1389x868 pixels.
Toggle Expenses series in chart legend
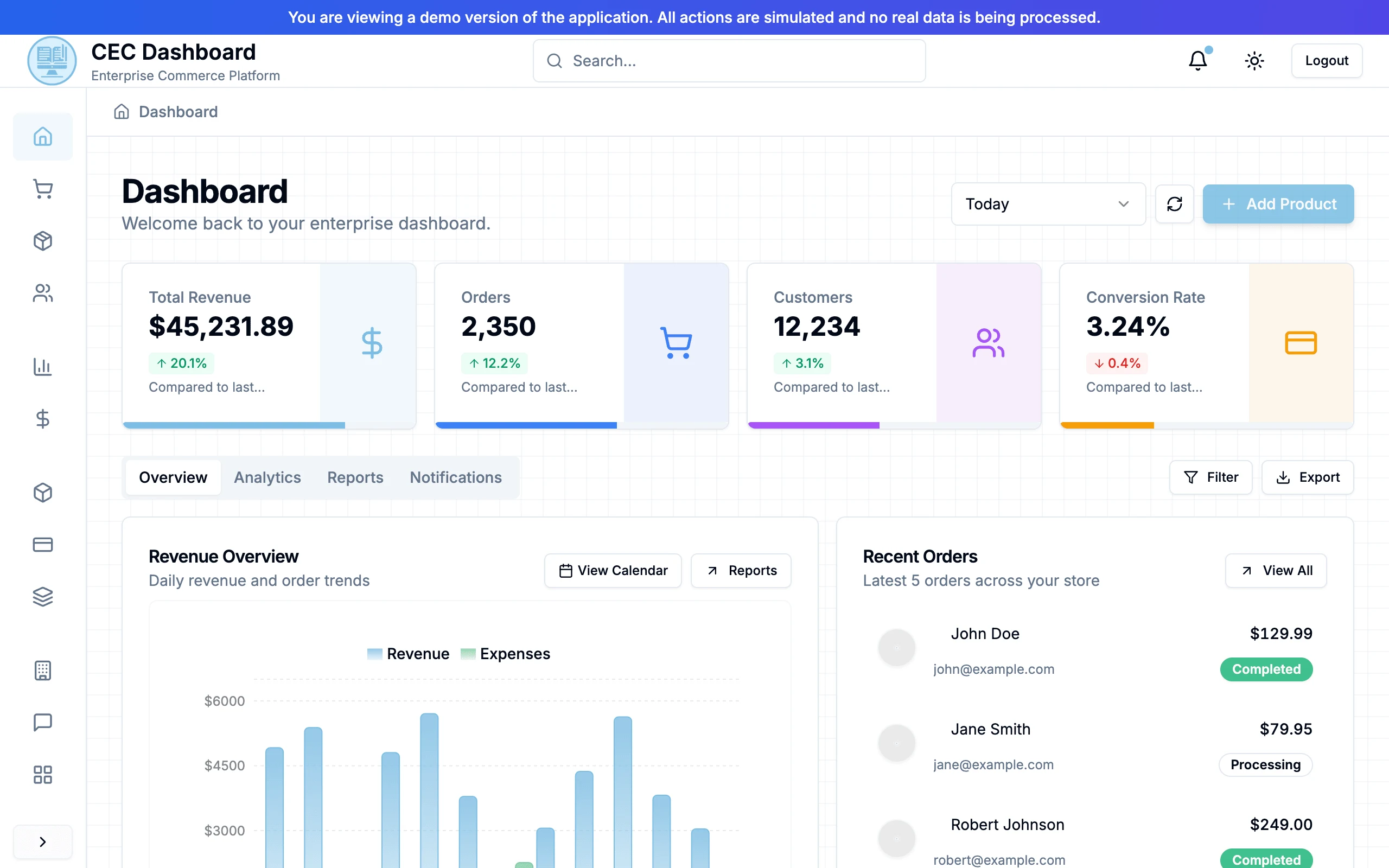505,653
